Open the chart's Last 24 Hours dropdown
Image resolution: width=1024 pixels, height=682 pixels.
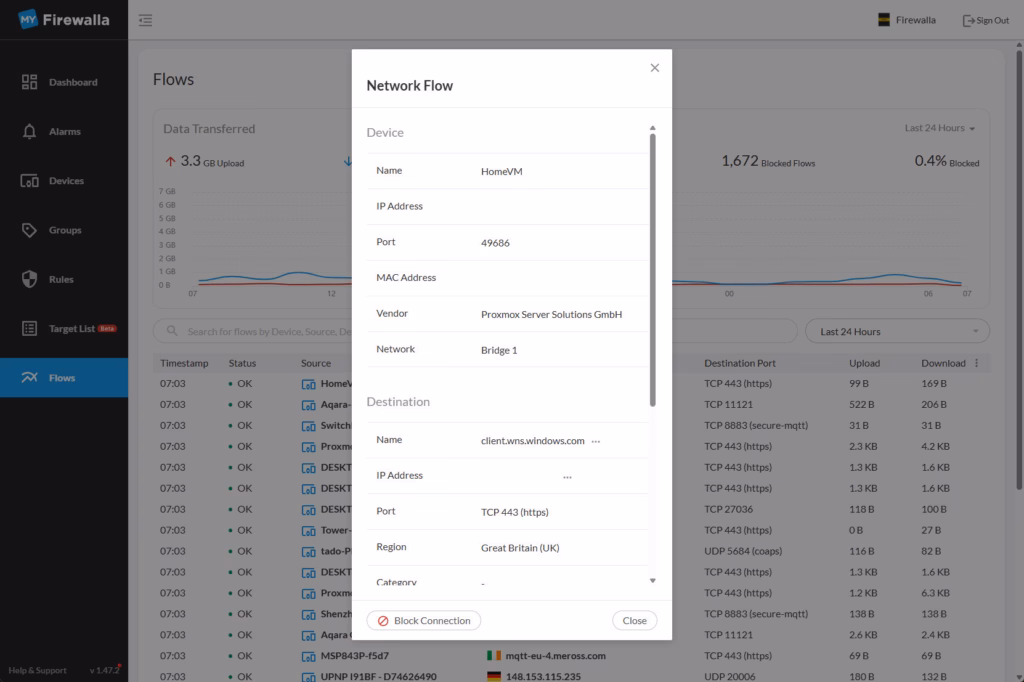coord(939,128)
